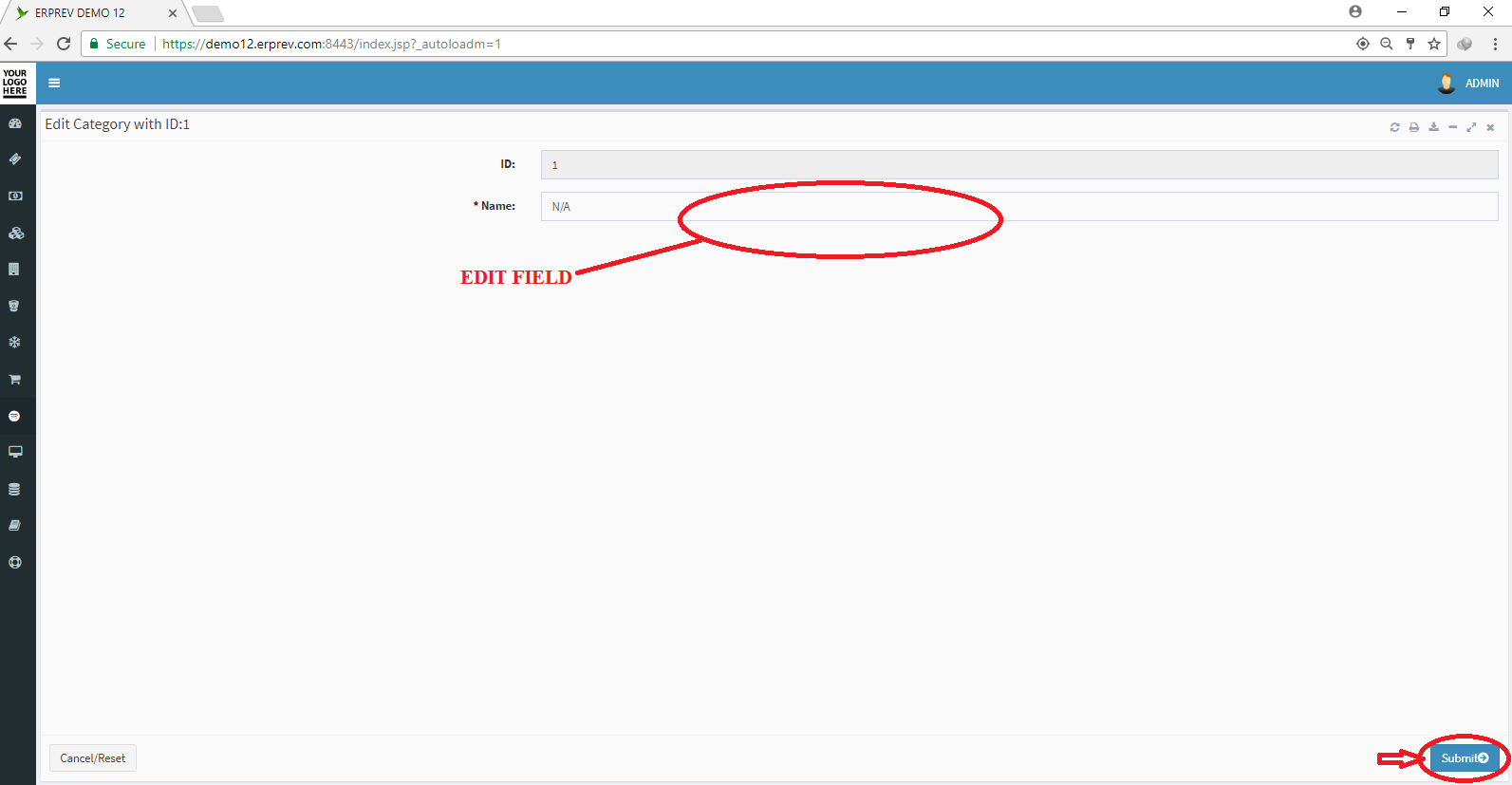Open the bucket-shaped sidebar icon

pyautogui.click(x=14, y=306)
